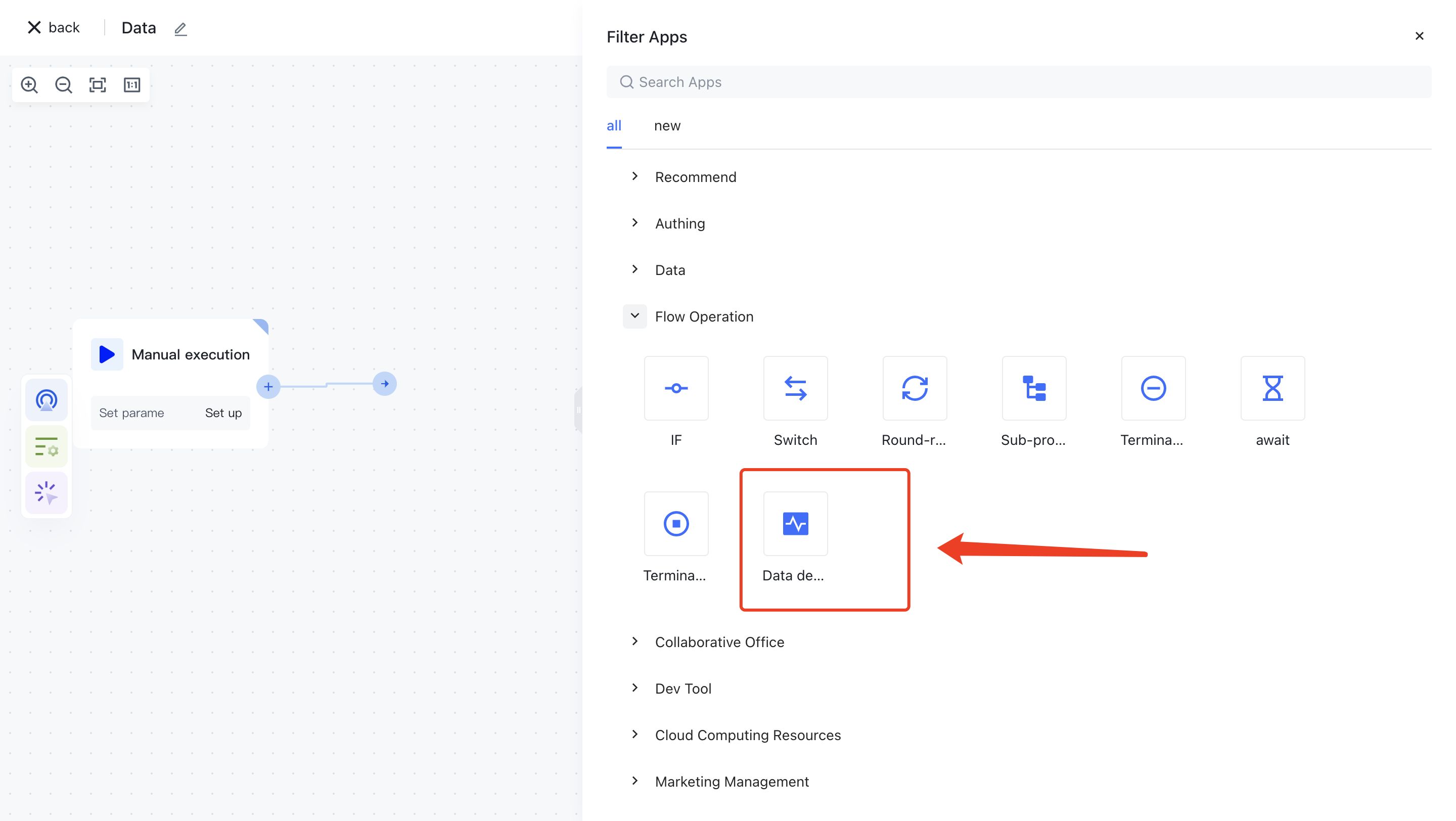The image size is (1456, 821).
Task: Click the back button
Action: coord(54,27)
